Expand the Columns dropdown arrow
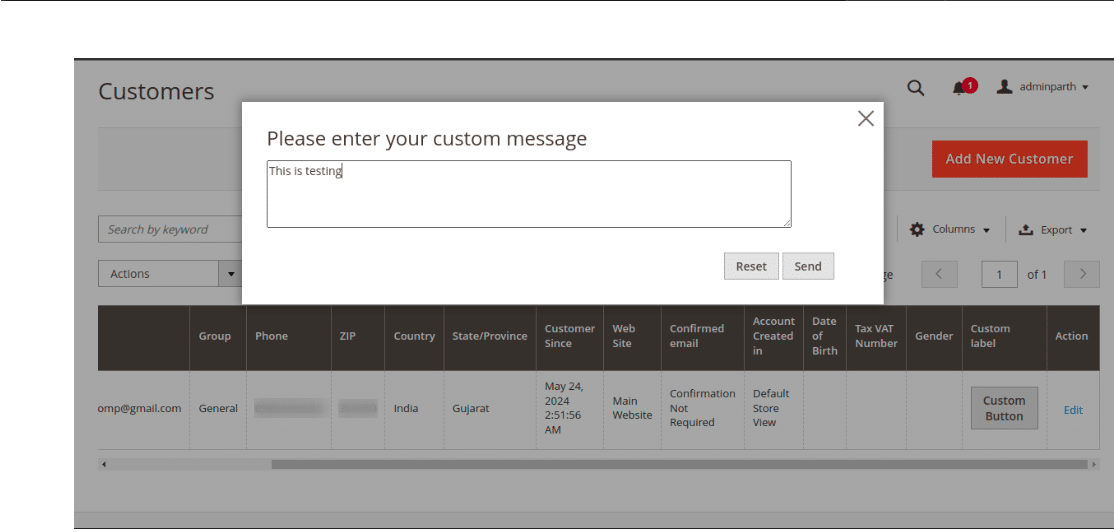This screenshot has width=1114, height=532. point(986,230)
